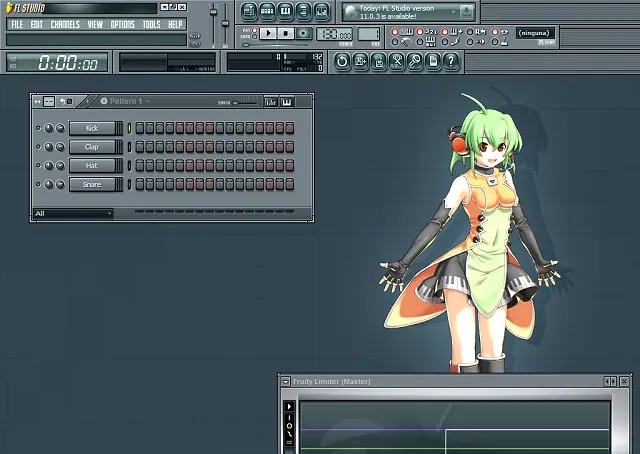Toggle the Kick channel selector LED
This screenshot has width=640, height=454.
(129, 128)
